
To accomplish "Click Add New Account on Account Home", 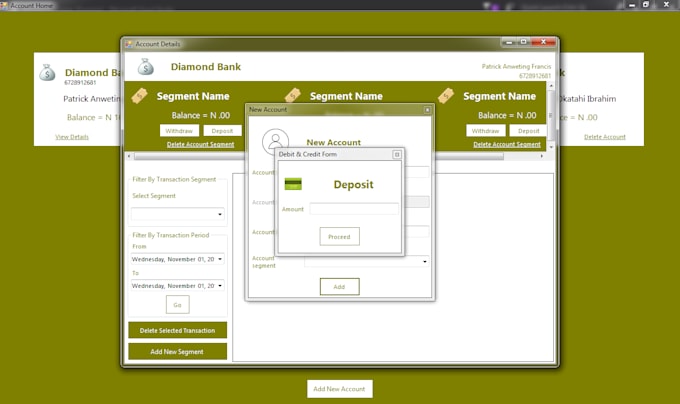I will (340, 389).
